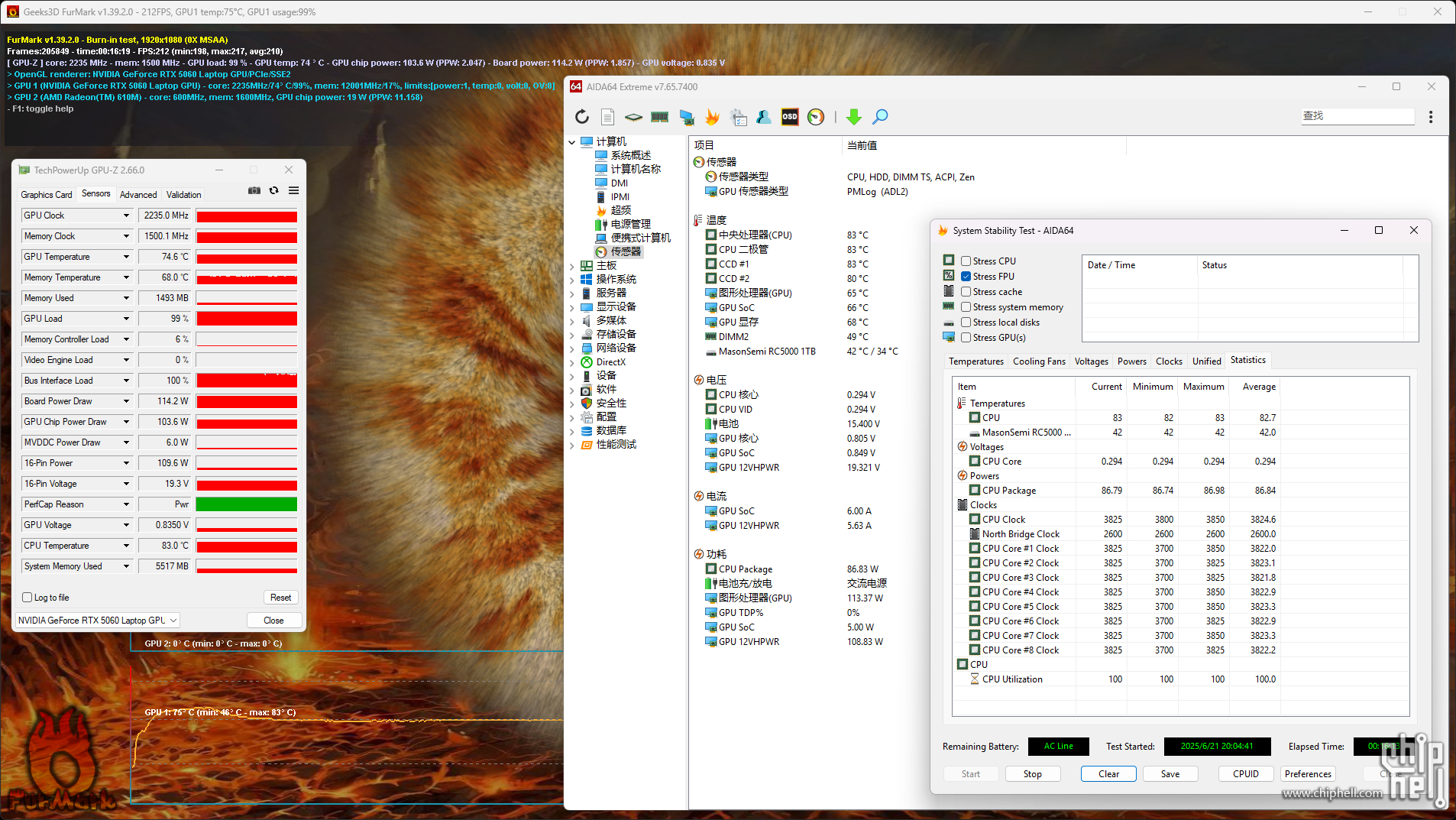Switch to the Validation tab in GPU-Z
Viewport: 1456px width, 820px height.
click(184, 195)
